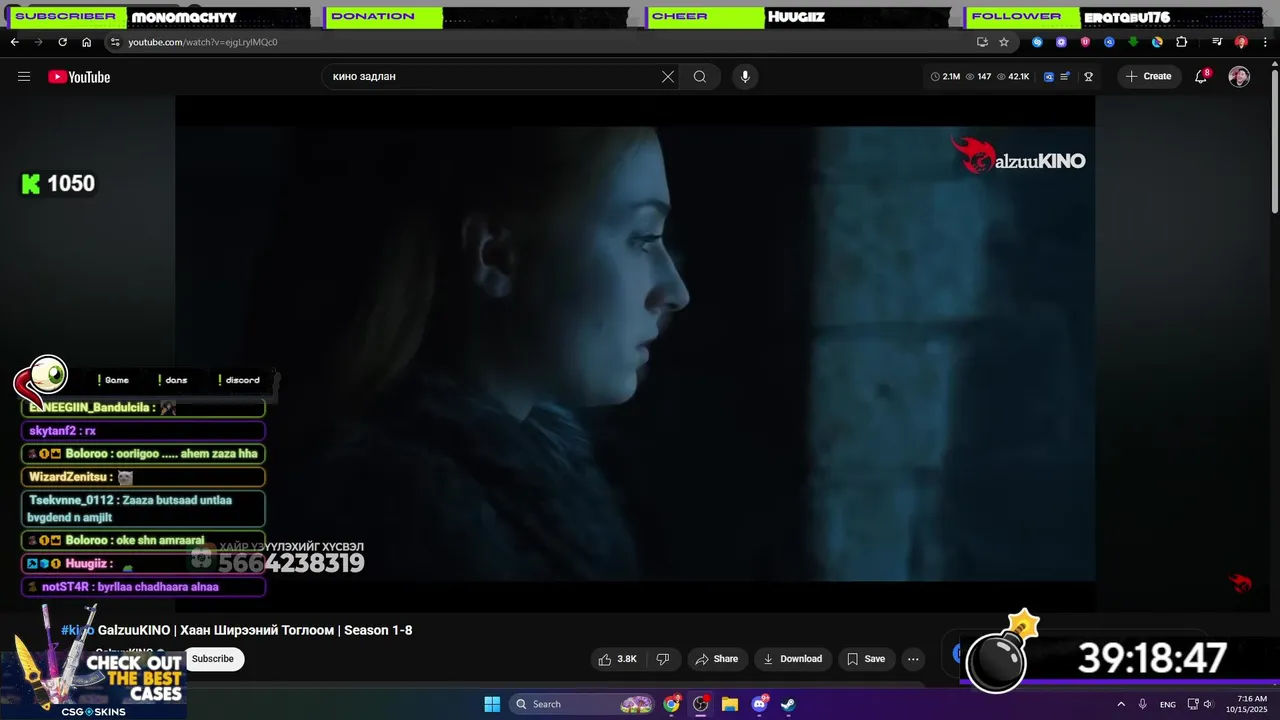
Task: Click the trophy icon in stats bar
Action: pos(1089,77)
